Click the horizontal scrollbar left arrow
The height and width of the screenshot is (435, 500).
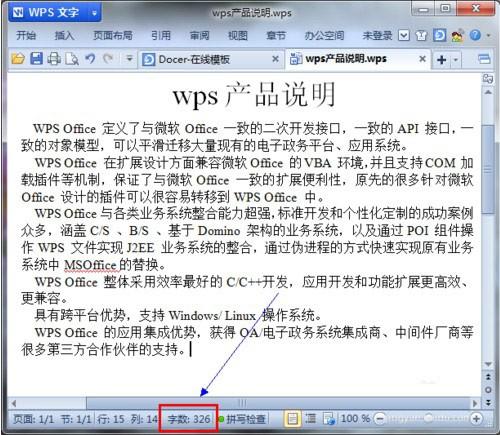pyautogui.click(x=14, y=404)
